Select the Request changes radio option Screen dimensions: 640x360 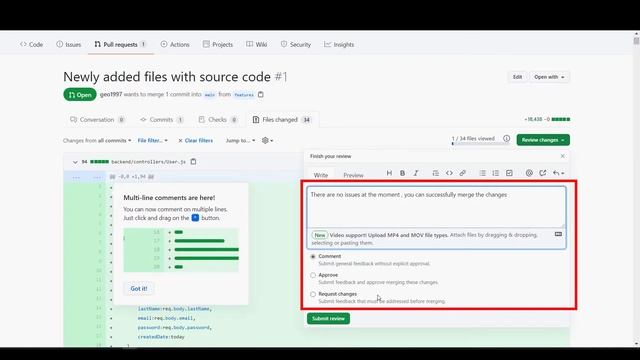click(313, 294)
